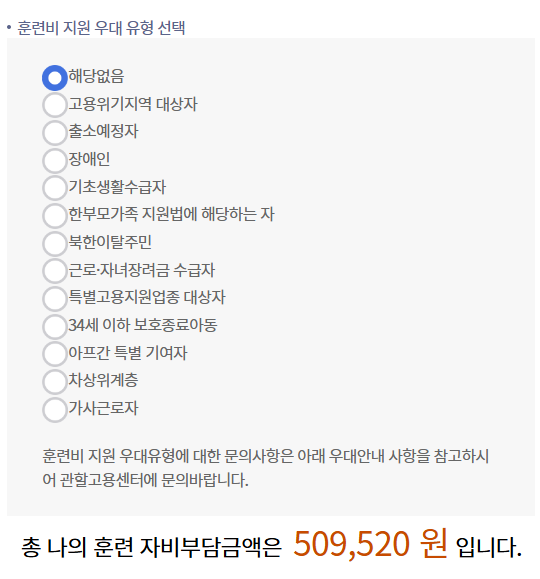
Task: Click the 훈련비 지원 우대 유형 선택 heading
Action: click(101, 28)
